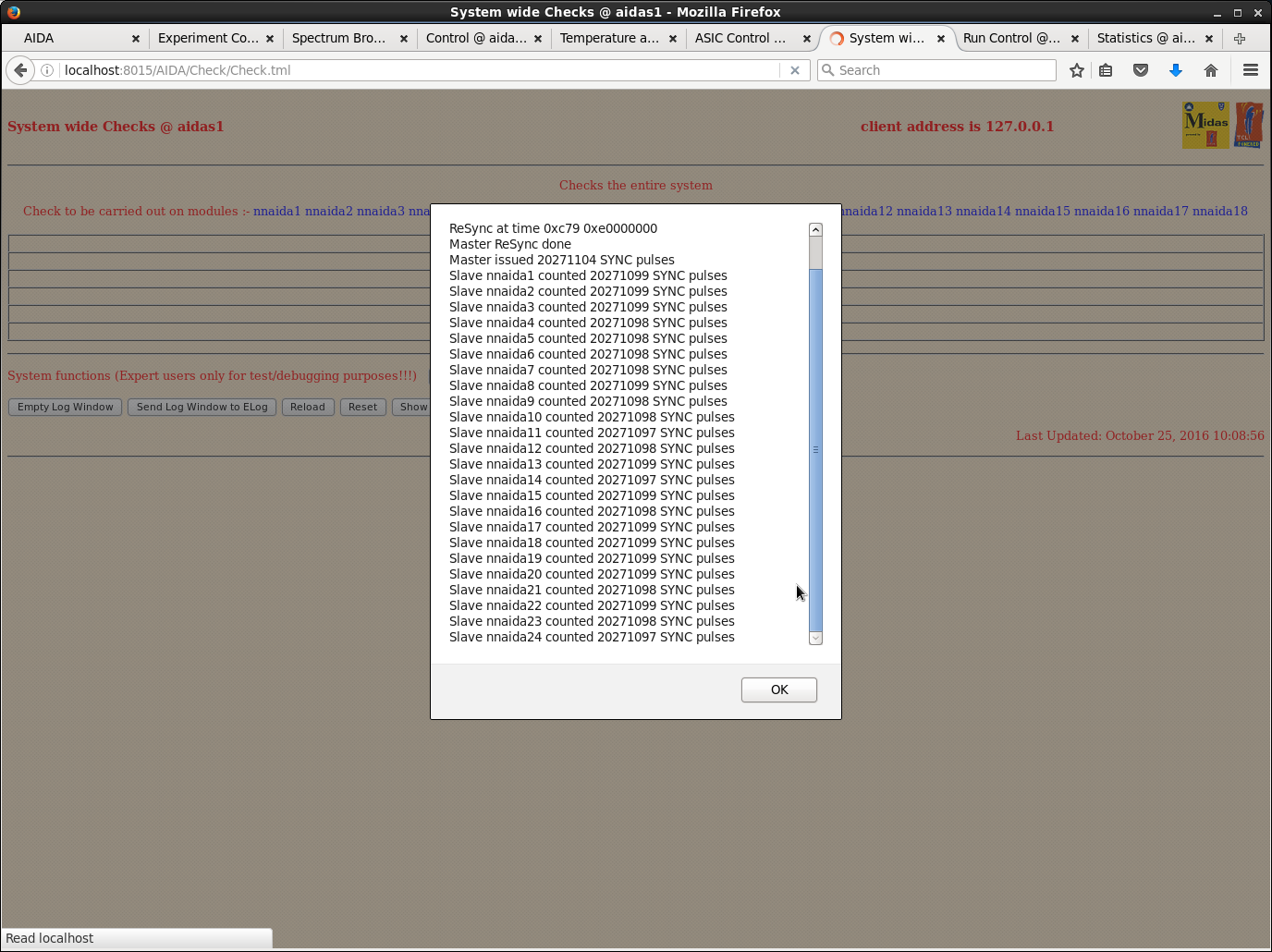
Task: Click the Midas logo image
Action: [1205, 125]
